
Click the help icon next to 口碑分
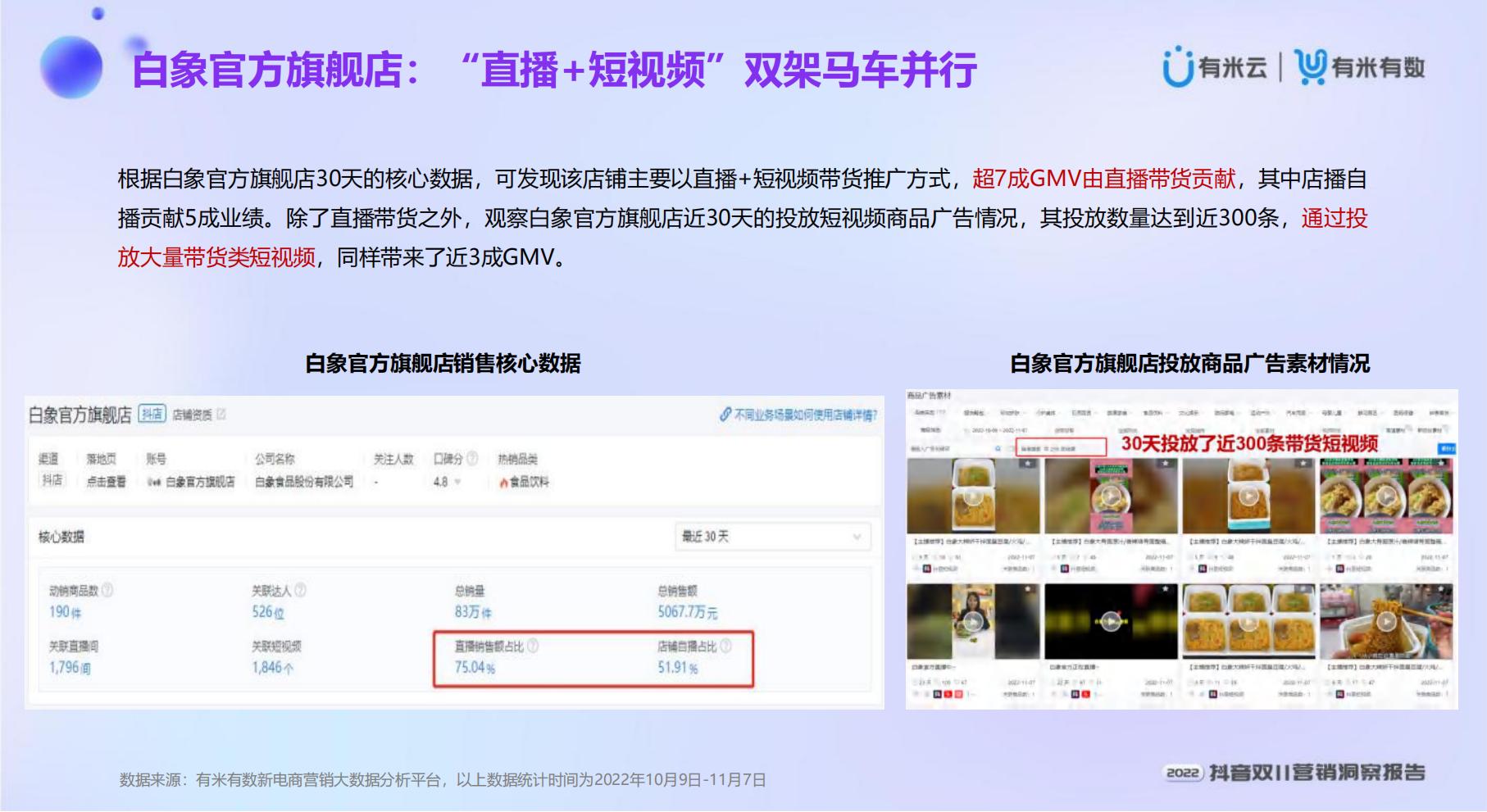tap(472, 459)
